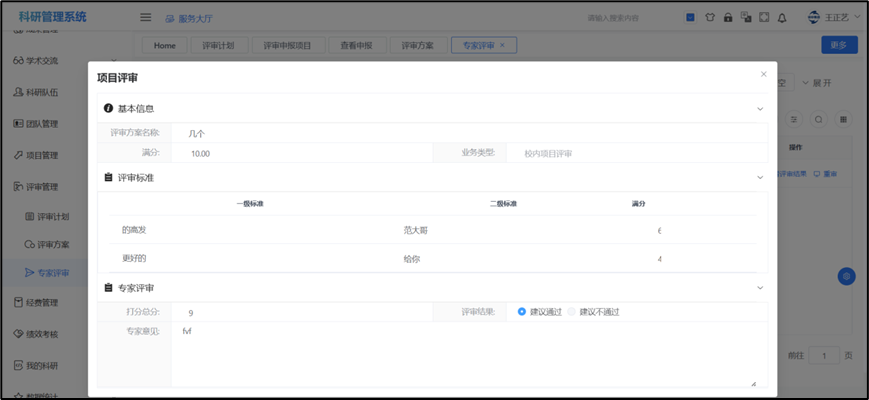
Task: Close the 项目评审 dialog
Action: pyautogui.click(x=763, y=74)
